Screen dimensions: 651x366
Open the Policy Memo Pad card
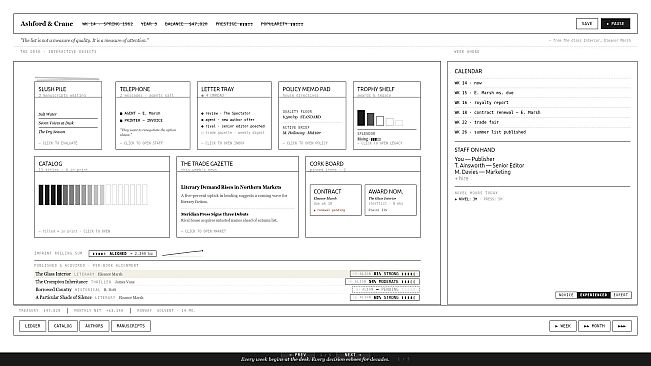click(312, 115)
